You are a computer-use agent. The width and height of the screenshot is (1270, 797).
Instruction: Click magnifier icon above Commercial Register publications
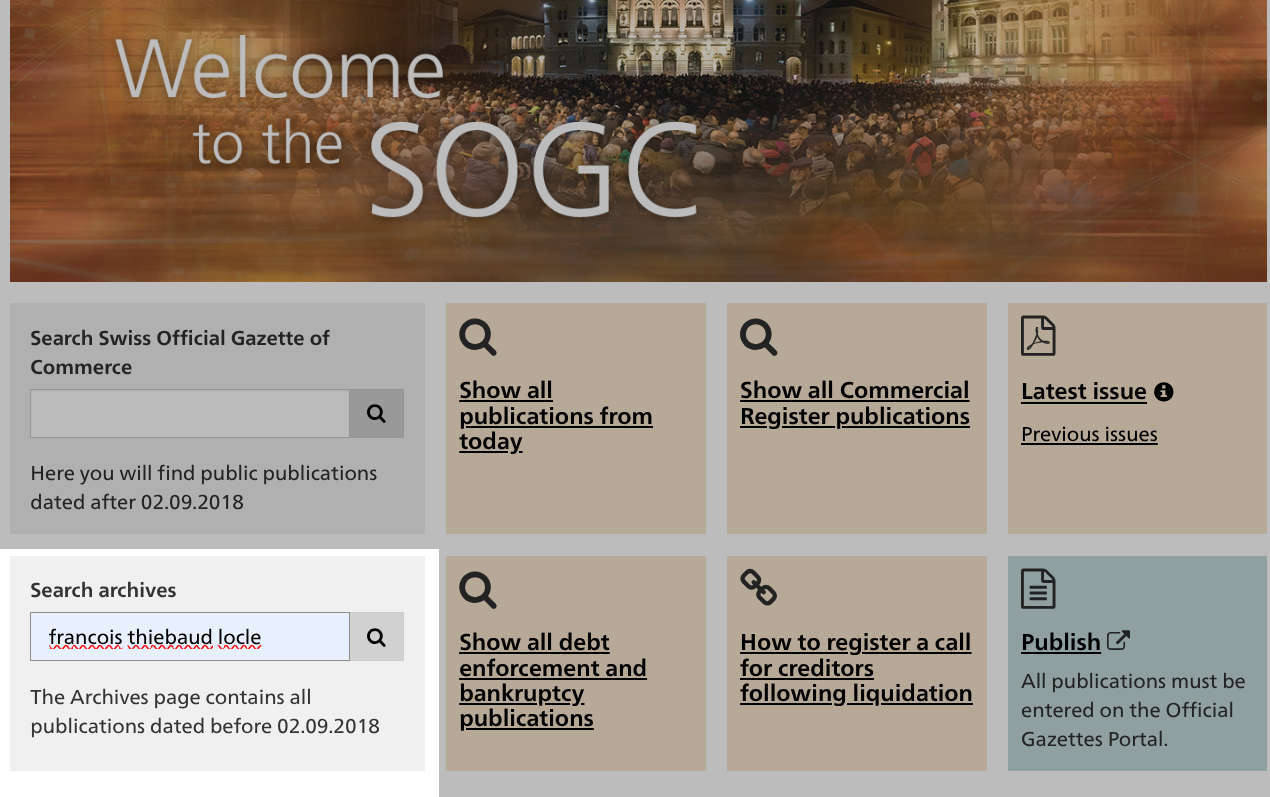pyautogui.click(x=759, y=337)
